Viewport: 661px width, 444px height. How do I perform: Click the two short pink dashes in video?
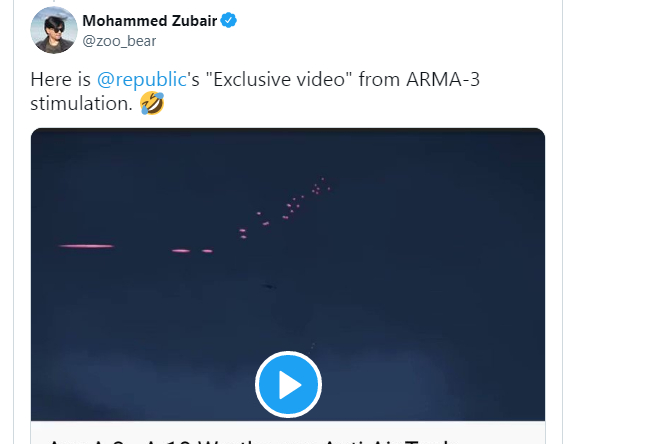[193, 250]
